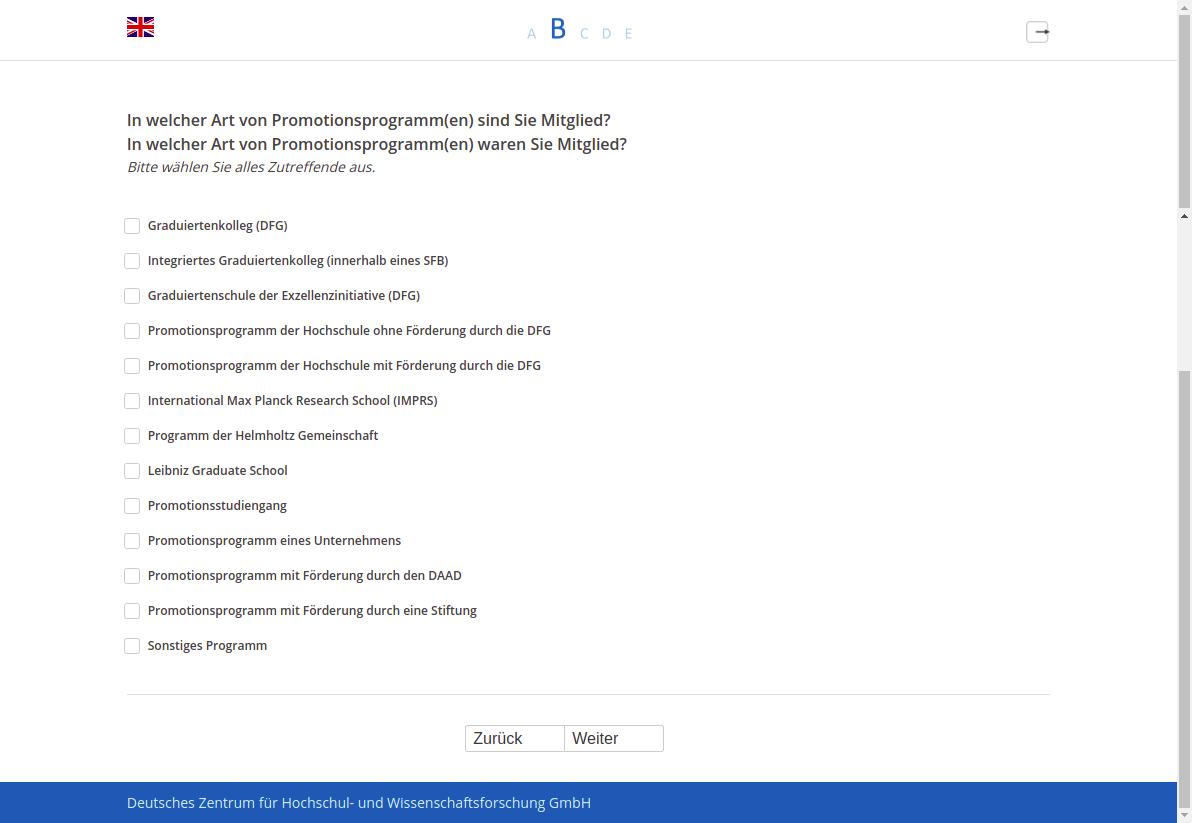Tick Promotionsprogramm mit Förderung durch eine Stiftung
This screenshot has width=1192, height=823.
point(132,610)
